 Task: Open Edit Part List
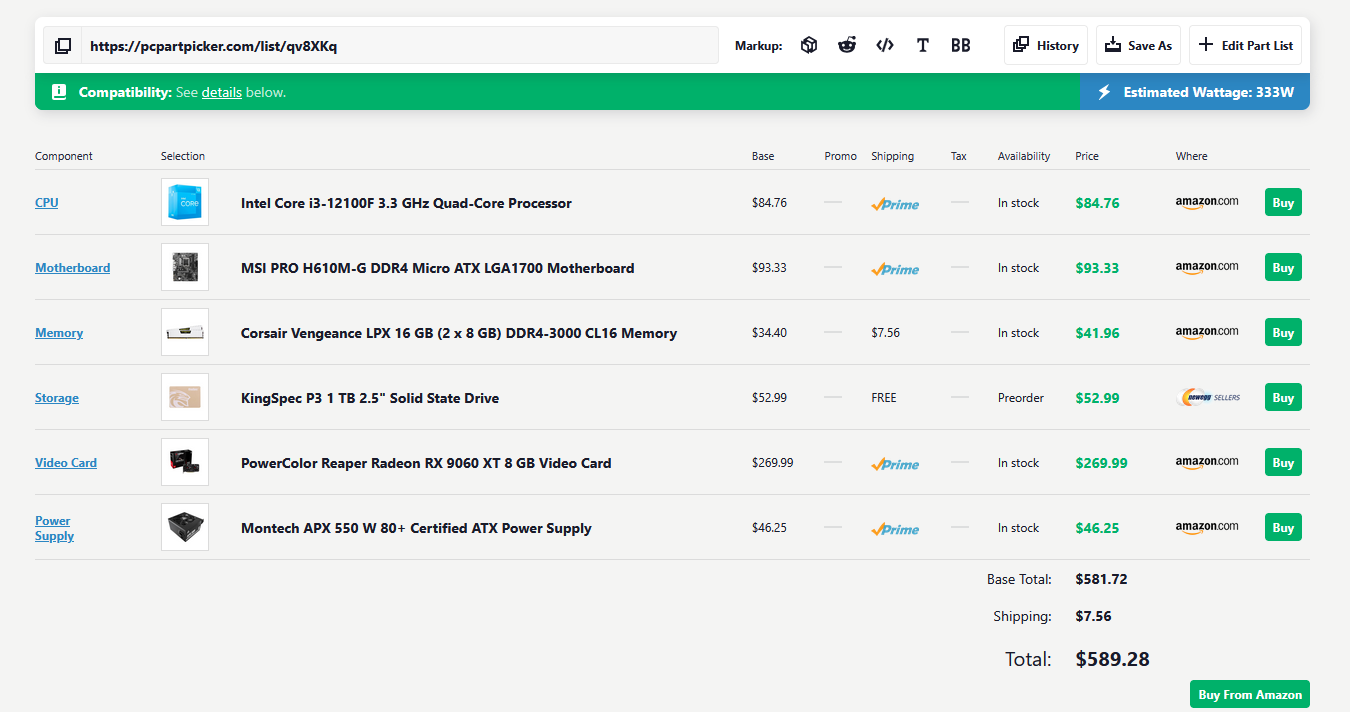(x=1245, y=45)
